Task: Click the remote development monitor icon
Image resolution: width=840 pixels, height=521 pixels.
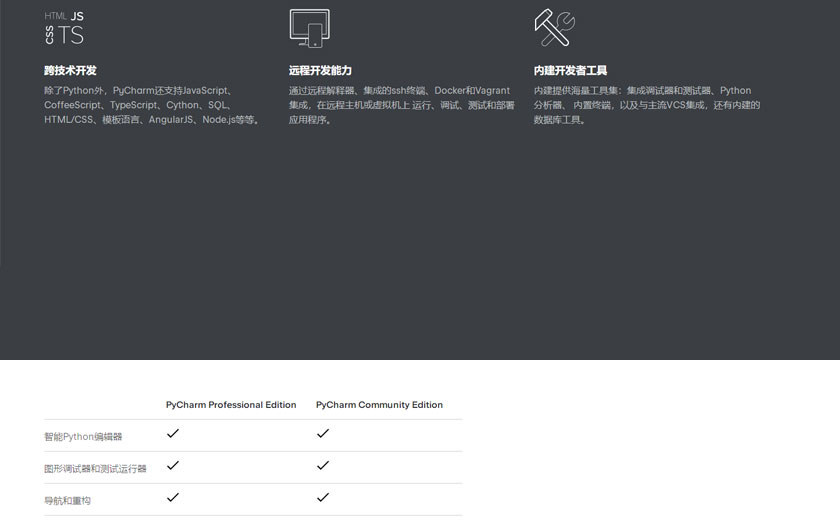Action: (310, 28)
